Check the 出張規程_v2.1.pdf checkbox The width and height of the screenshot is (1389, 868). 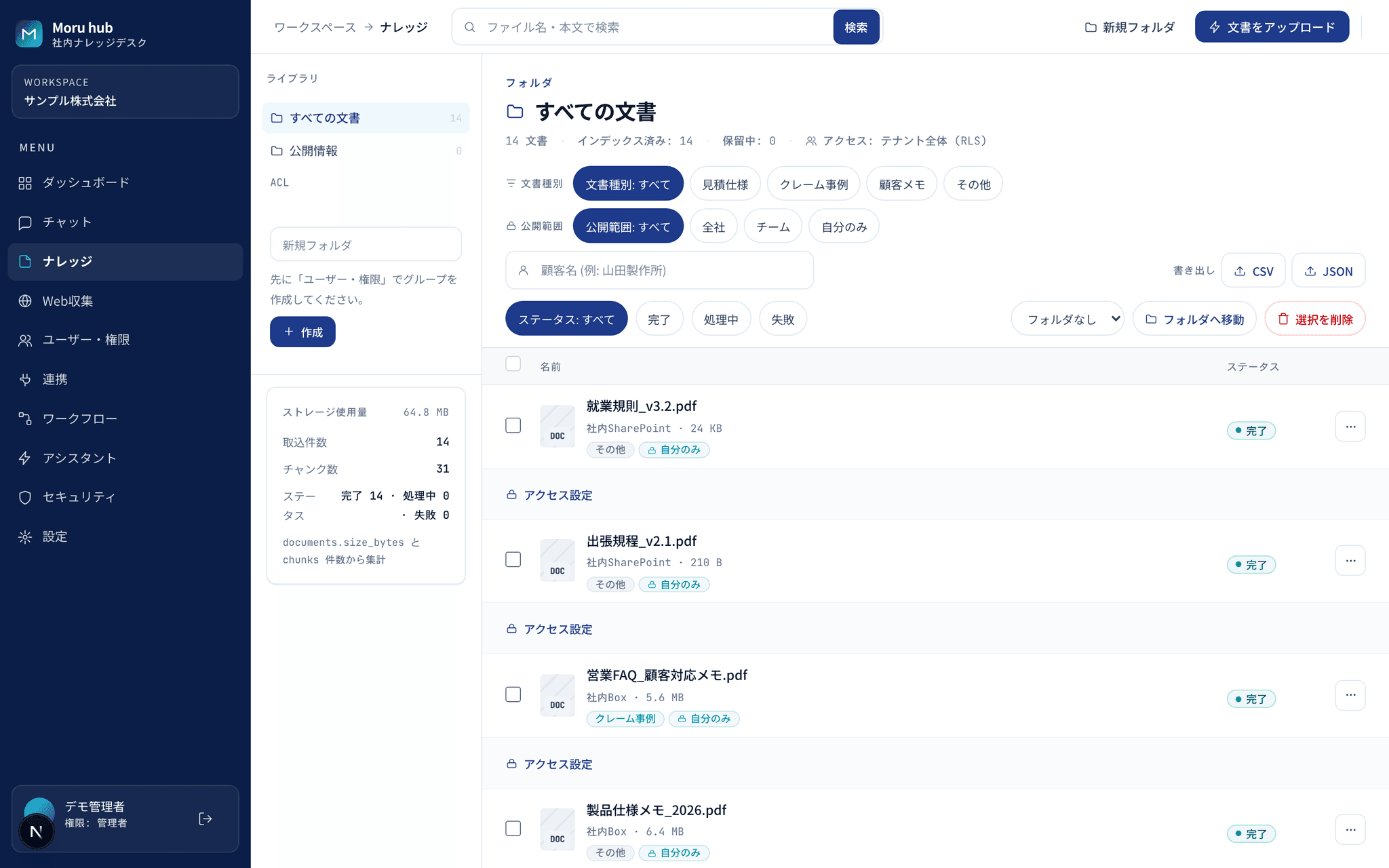(513, 559)
